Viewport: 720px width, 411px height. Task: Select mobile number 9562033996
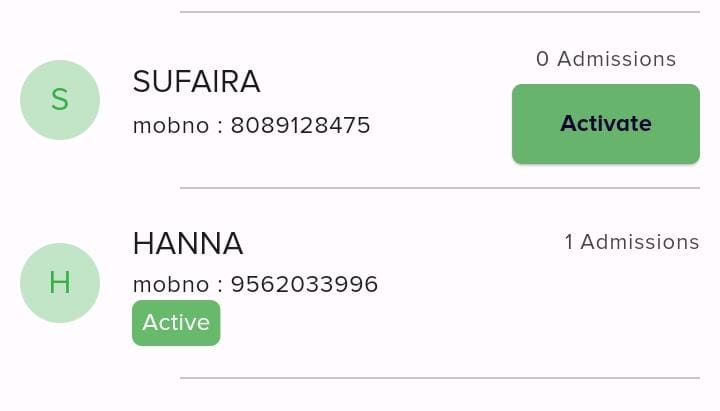tap(305, 285)
